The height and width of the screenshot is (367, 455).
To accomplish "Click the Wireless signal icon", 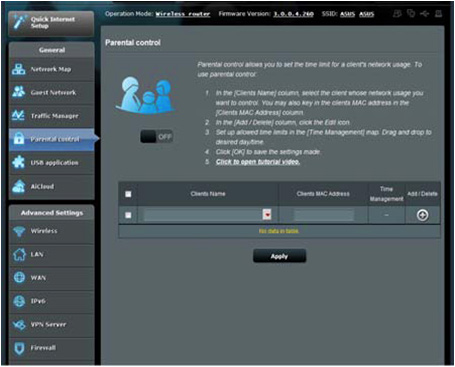I will [19, 231].
